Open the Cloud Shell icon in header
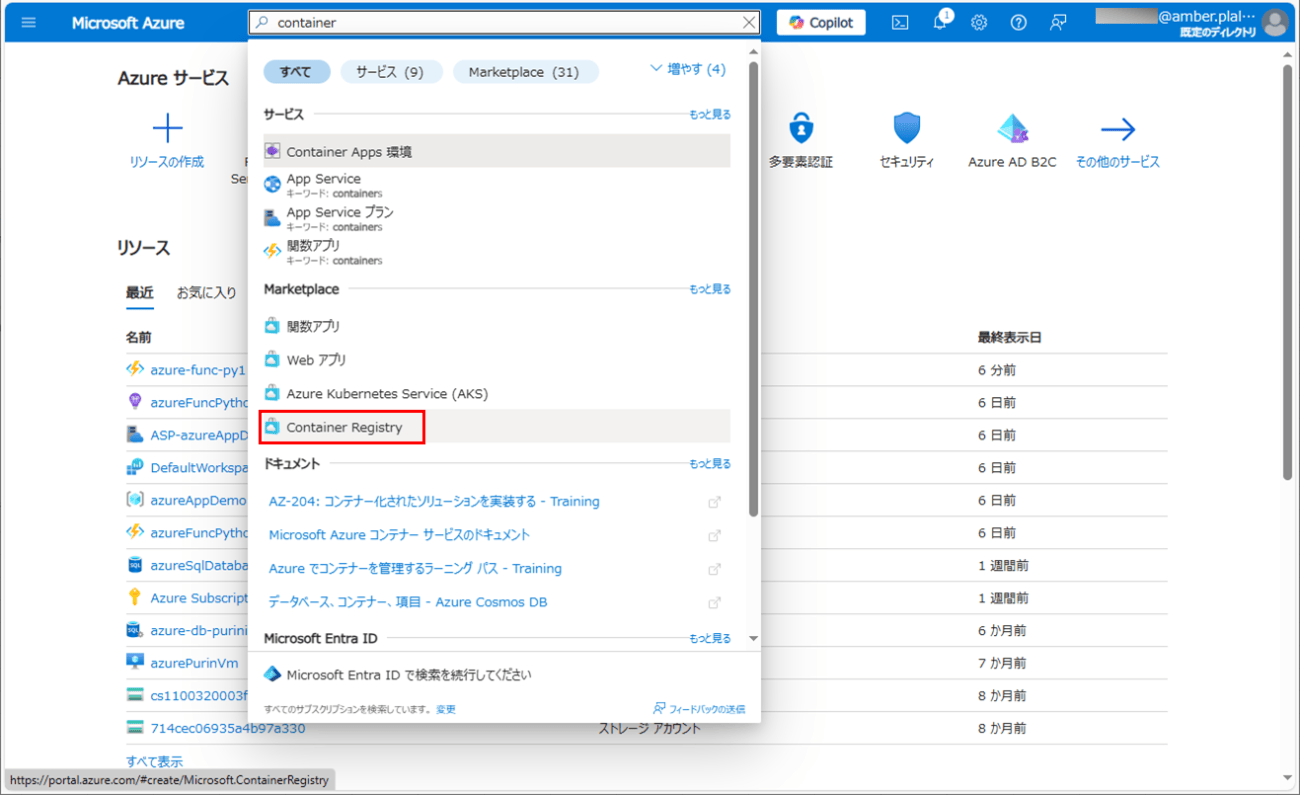Image resolution: width=1300 pixels, height=795 pixels. [900, 23]
